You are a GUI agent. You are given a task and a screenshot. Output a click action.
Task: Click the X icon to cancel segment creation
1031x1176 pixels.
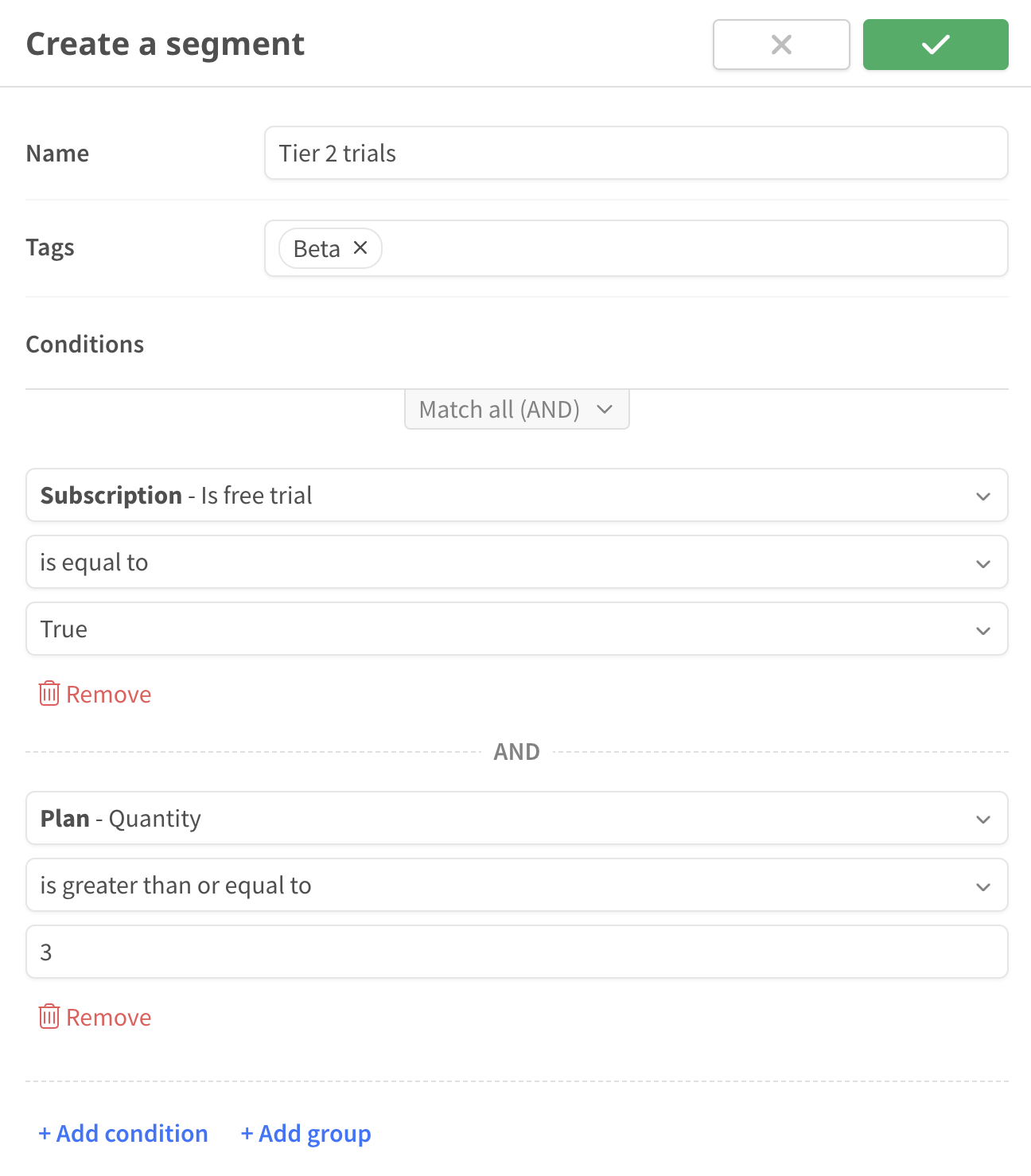tap(780, 45)
